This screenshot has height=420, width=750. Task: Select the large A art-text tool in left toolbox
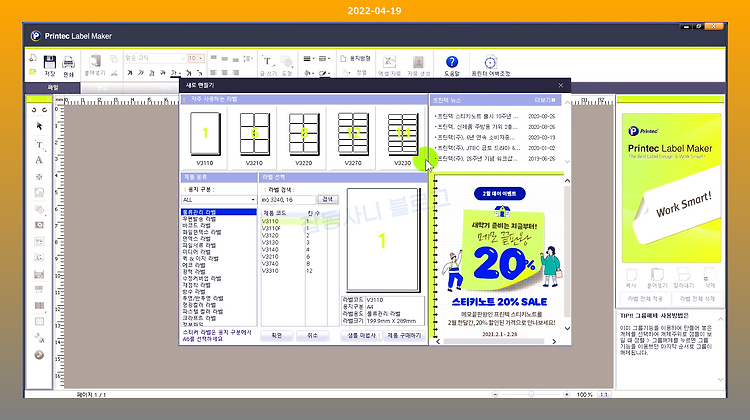point(39,160)
